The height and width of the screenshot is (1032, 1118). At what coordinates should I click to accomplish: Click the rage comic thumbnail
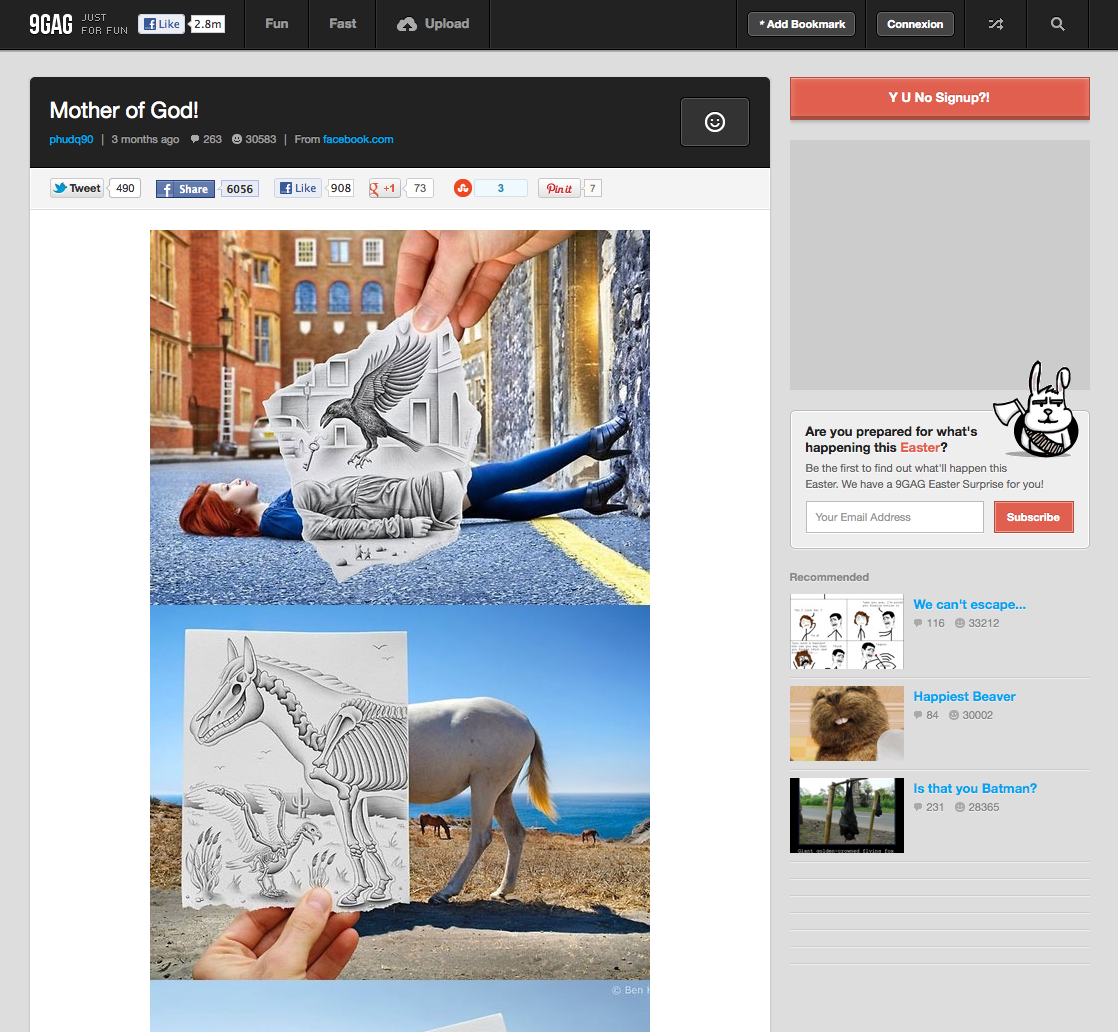846,631
